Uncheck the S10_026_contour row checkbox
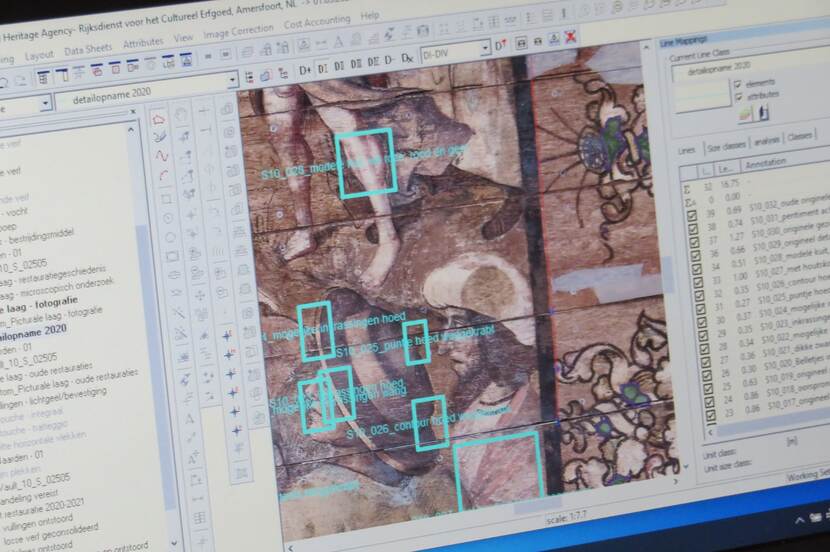Screen dimensions: 830x552 point(700,296)
